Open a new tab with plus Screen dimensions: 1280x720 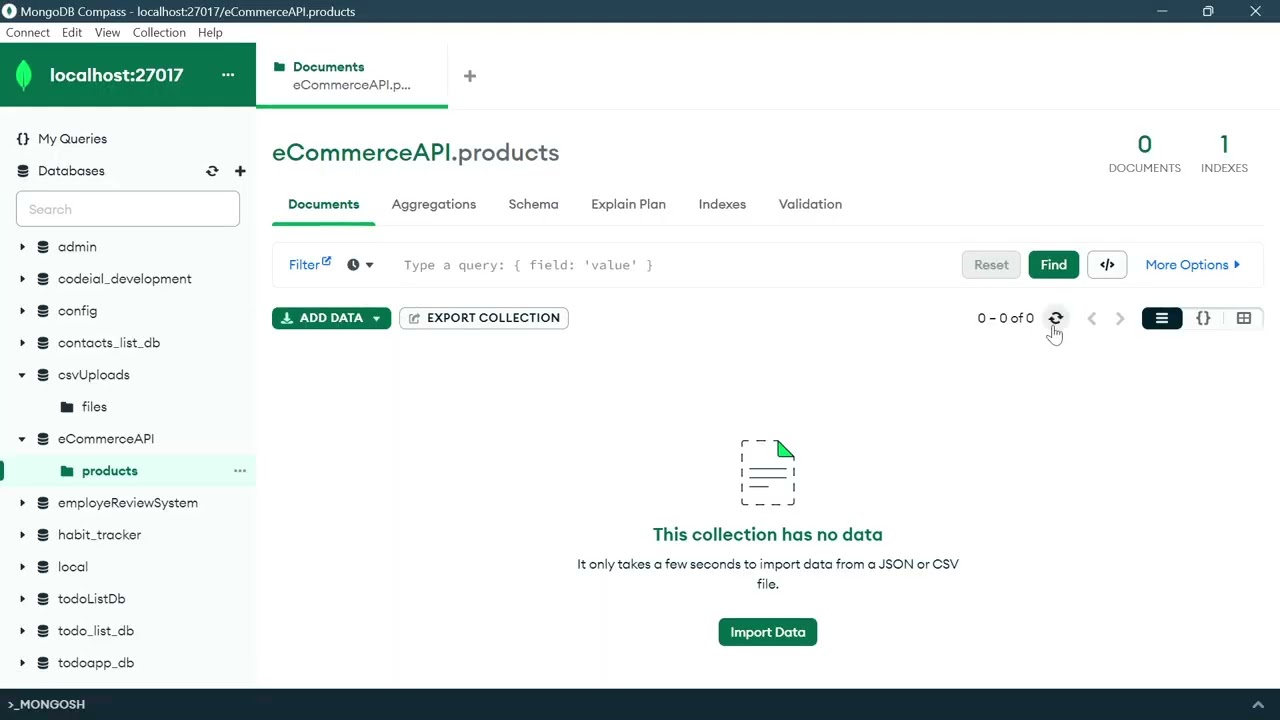tap(470, 76)
